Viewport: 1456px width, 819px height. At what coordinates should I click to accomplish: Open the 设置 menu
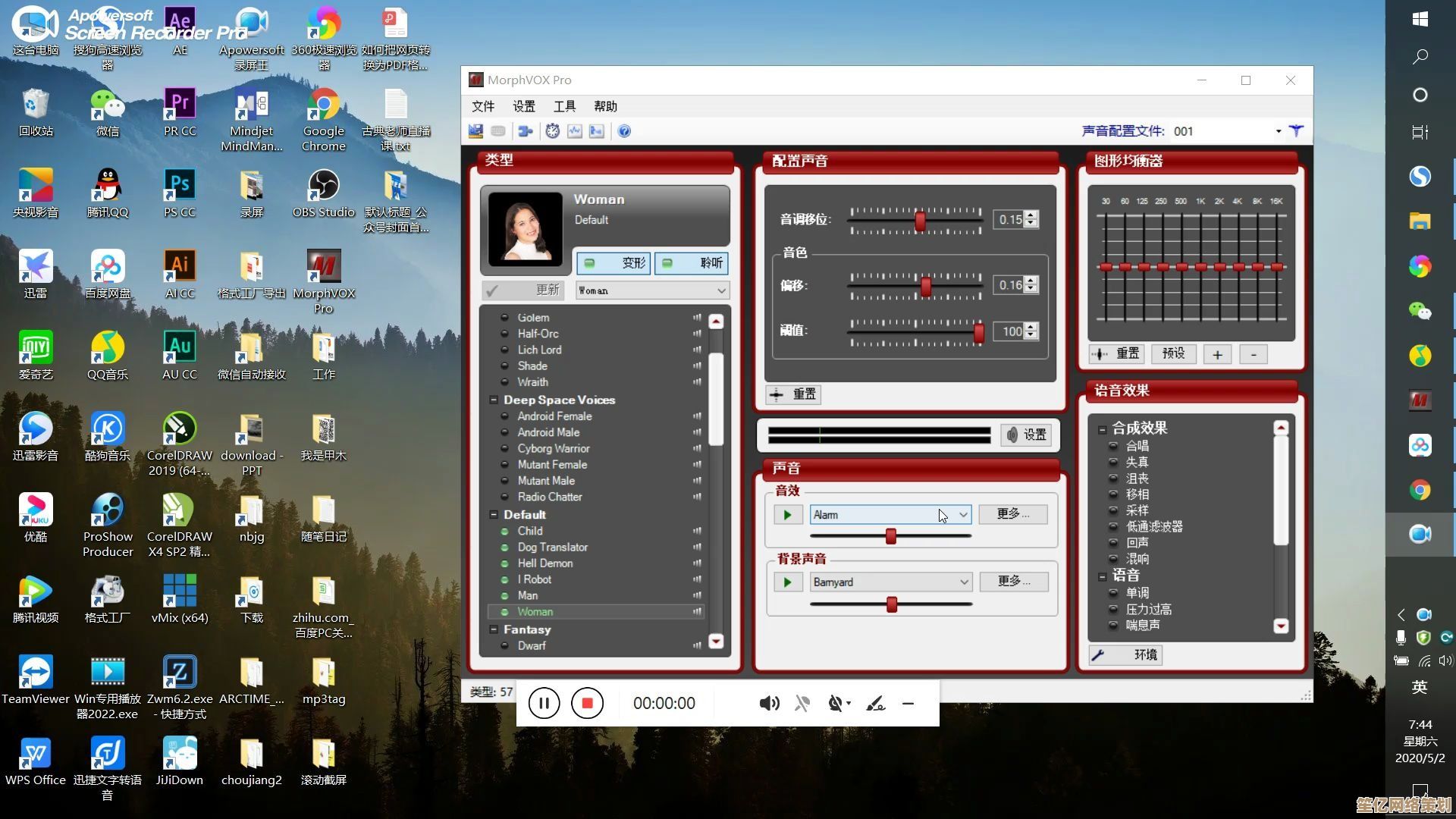click(523, 106)
